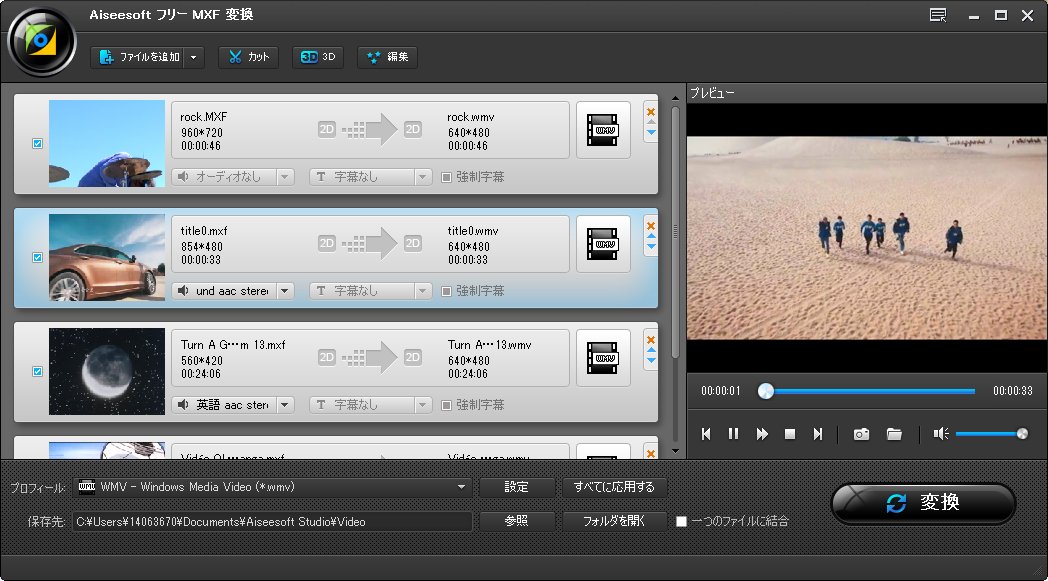Uncheck the title0.mxf file checkbox
Image resolution: width=1048 pixels, height=581 pixels.
[37, 257]
